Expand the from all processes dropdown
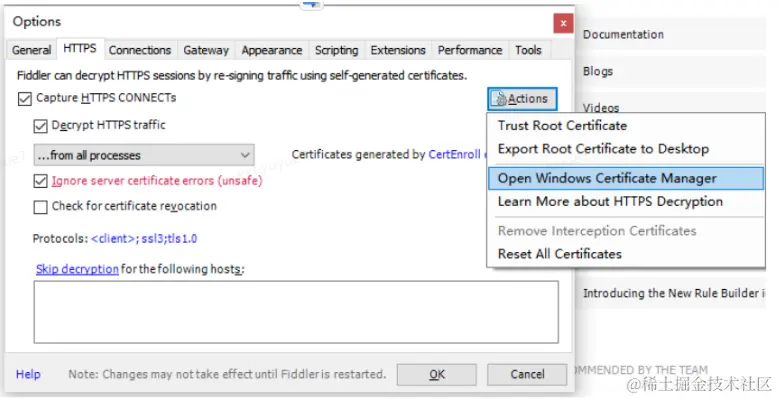The width and height of the screenshot is (778, 399). coord(144,155)
